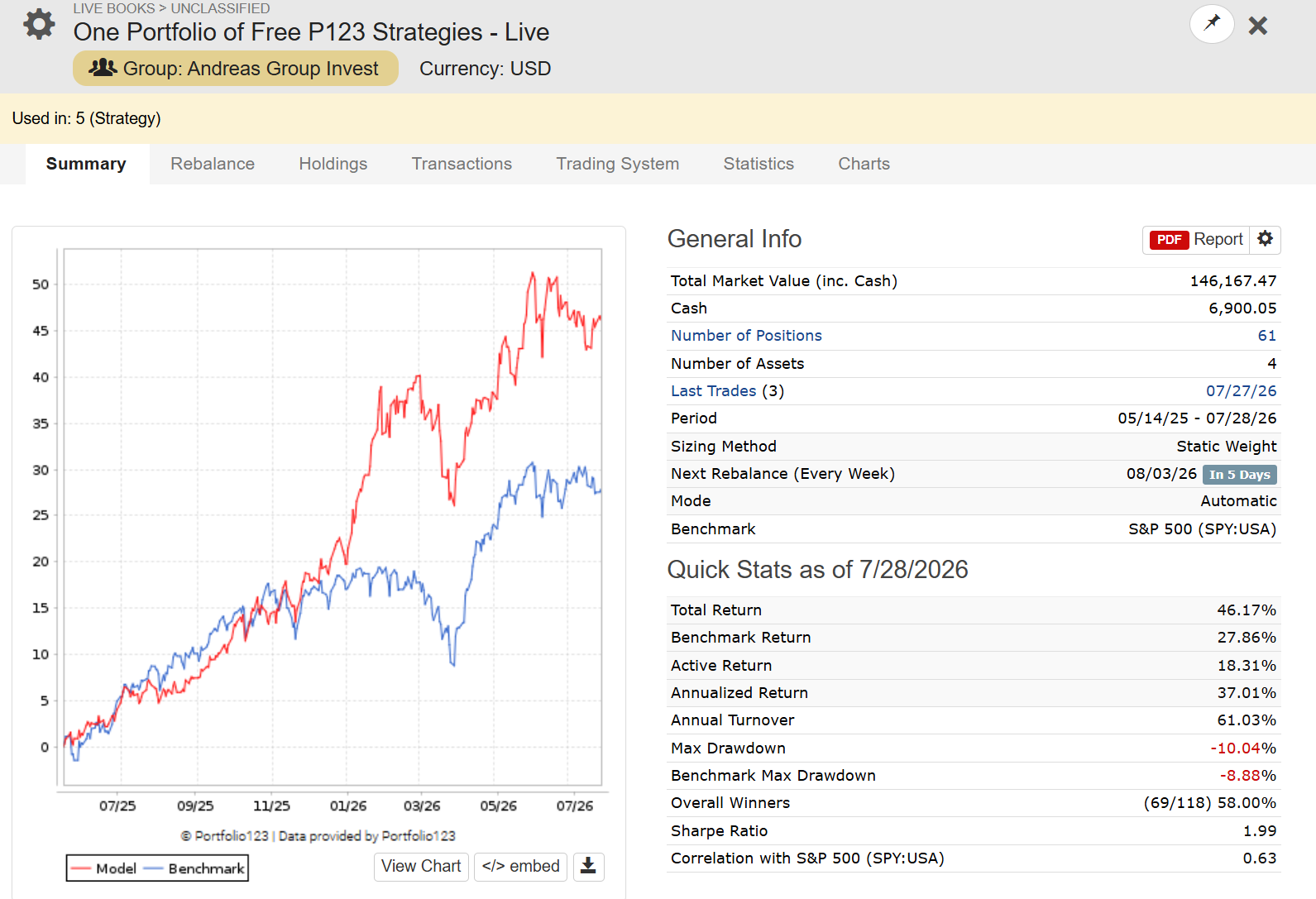Open report settings gear icon
The image size is (1316, 899).
pyautogui.click(x=1265, y=240)
